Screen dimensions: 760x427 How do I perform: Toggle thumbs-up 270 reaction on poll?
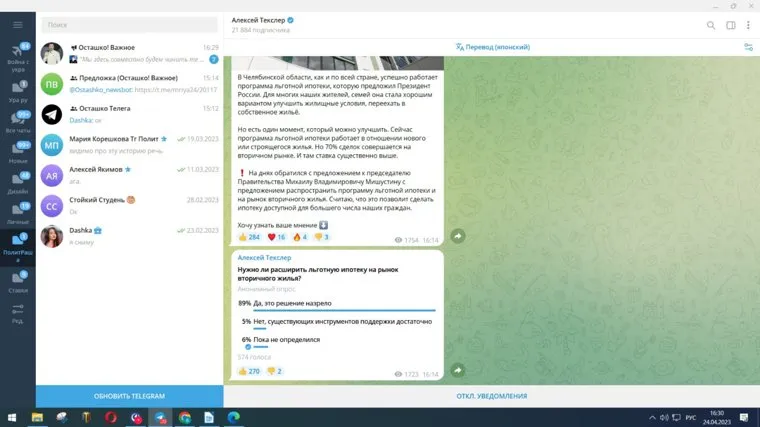[249, 372]
